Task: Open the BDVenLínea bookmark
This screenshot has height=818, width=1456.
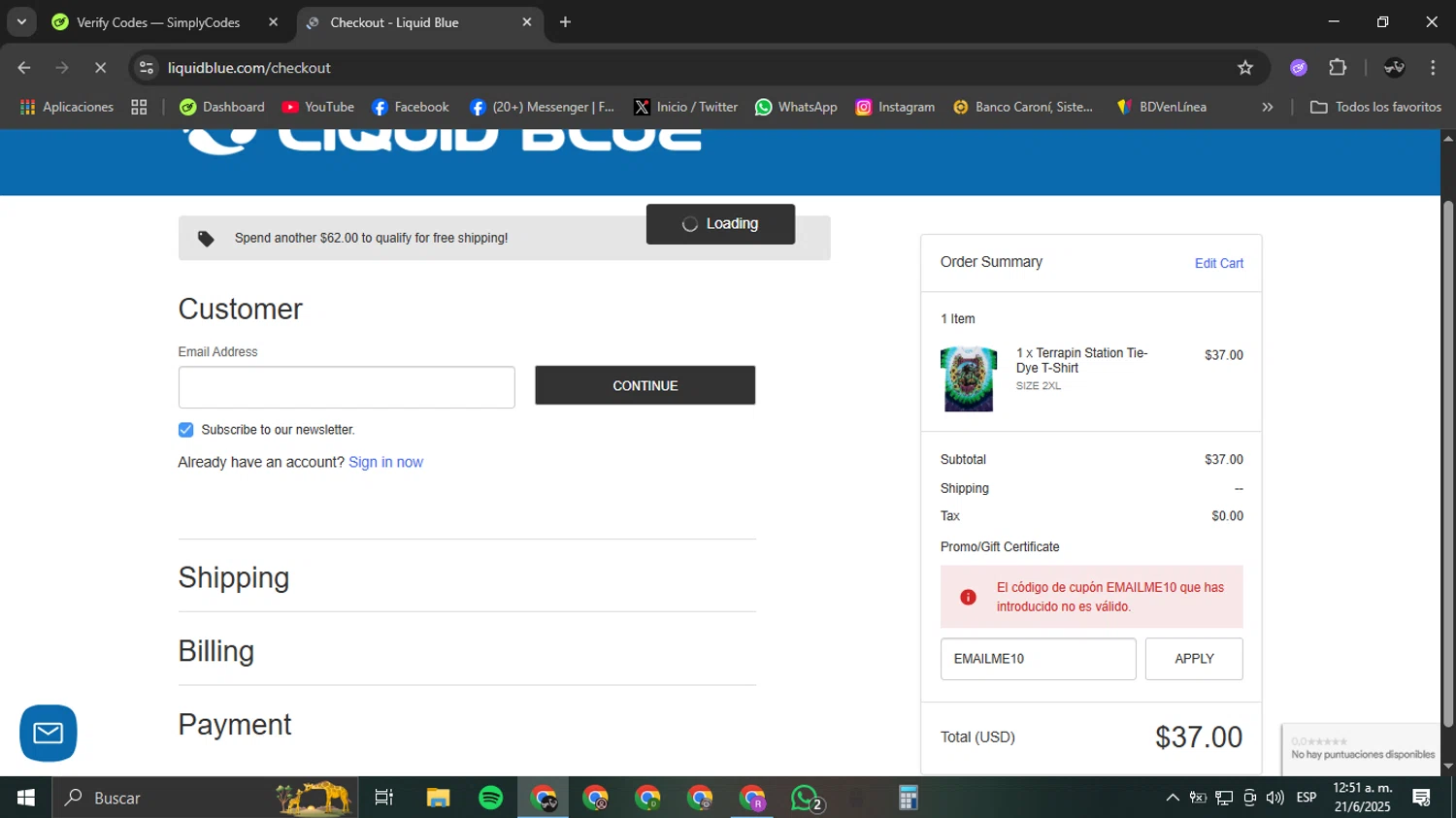Action: coord(1162,107)
